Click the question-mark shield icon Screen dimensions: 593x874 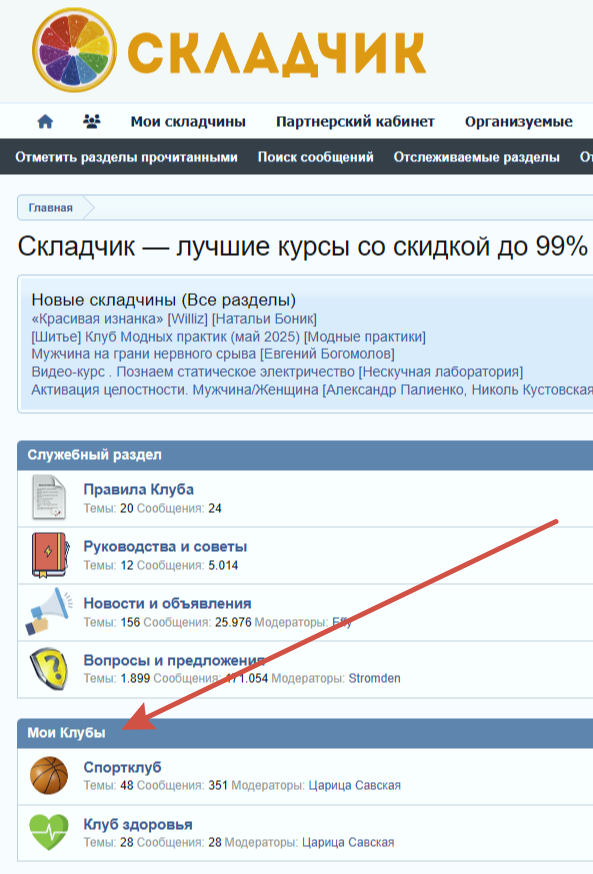click(x=48, y=669)
